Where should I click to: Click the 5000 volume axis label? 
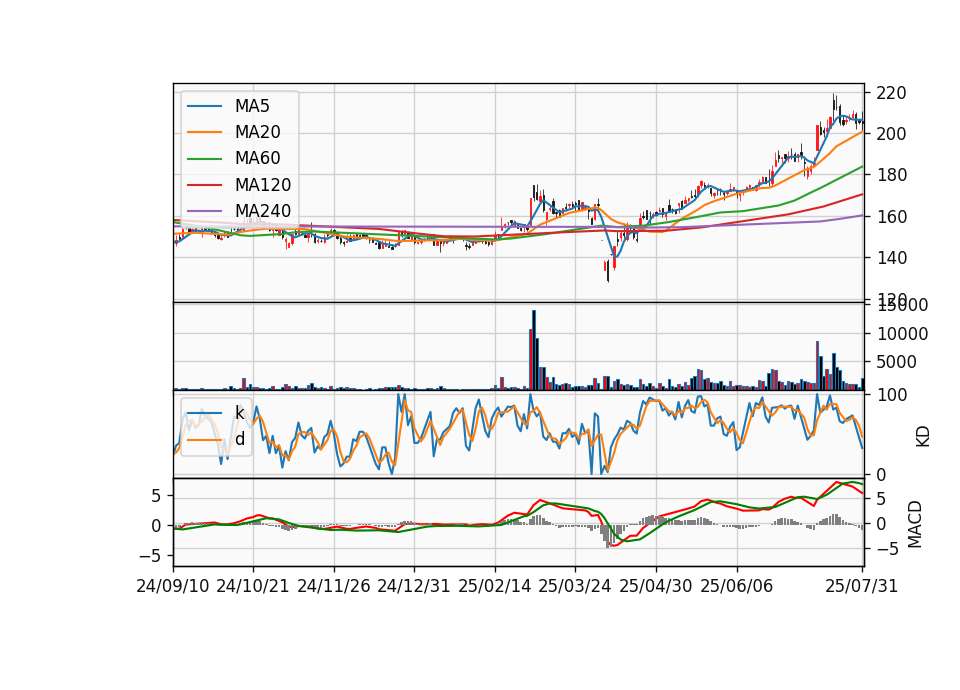[896, 362]
